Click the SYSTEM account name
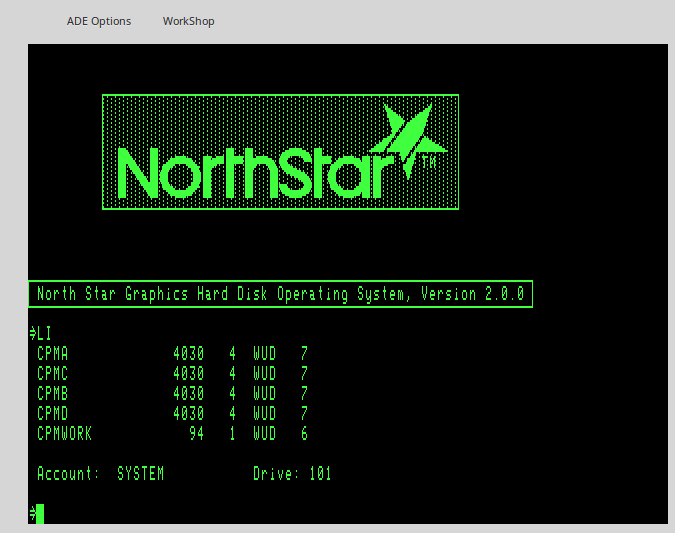The image size is (675, 533). [140, 474]
